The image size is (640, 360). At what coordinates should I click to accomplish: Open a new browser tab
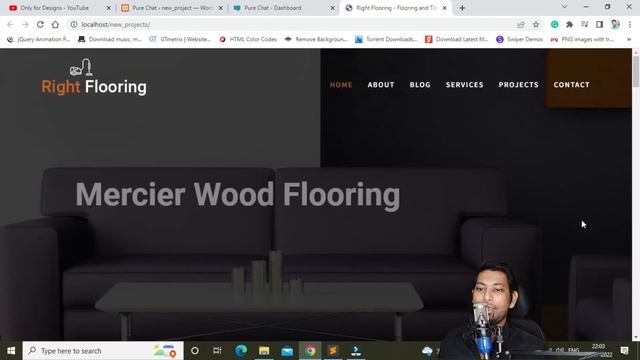point(462,8)
